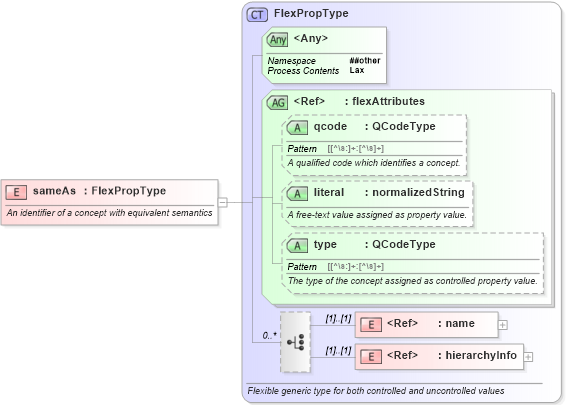
Task: Expand the hierarchyInfo element reference
Action: click(x=528, y=357)
